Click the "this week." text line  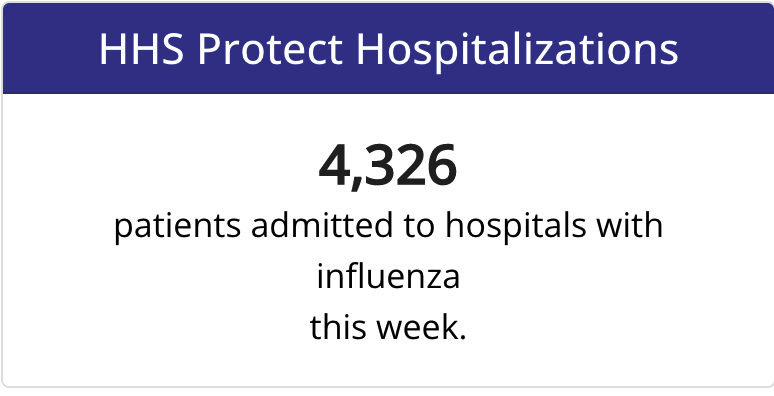(388, 328)
